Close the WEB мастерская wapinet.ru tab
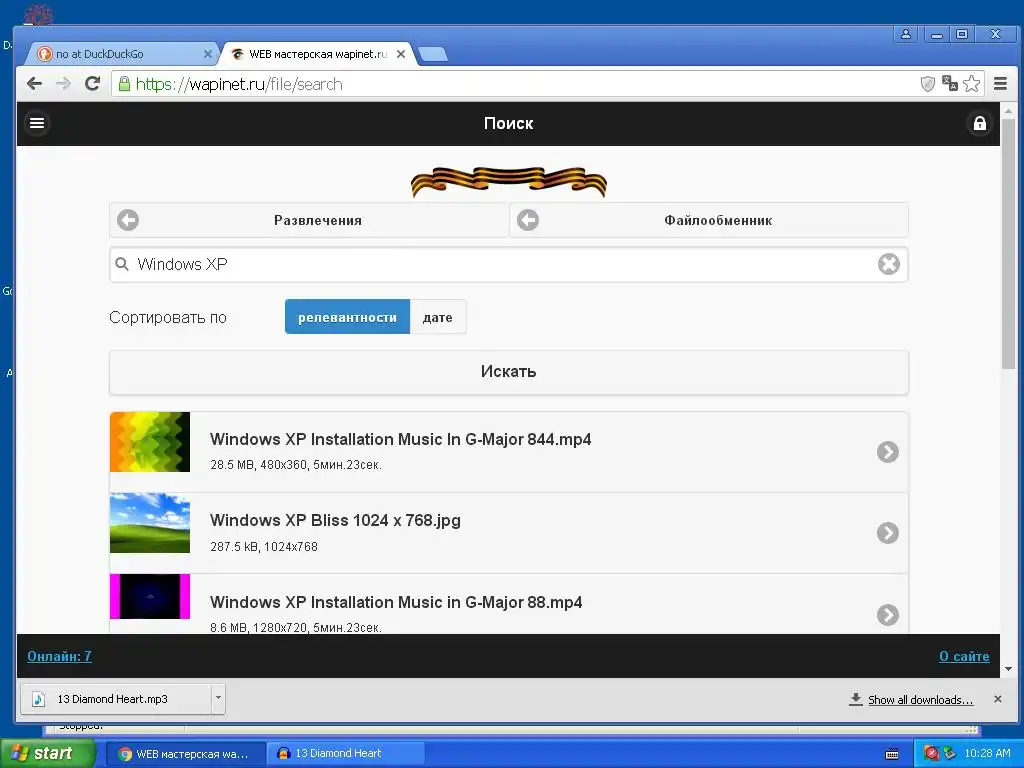This screenshot has width=1024, height=768. tap(401, 54)
